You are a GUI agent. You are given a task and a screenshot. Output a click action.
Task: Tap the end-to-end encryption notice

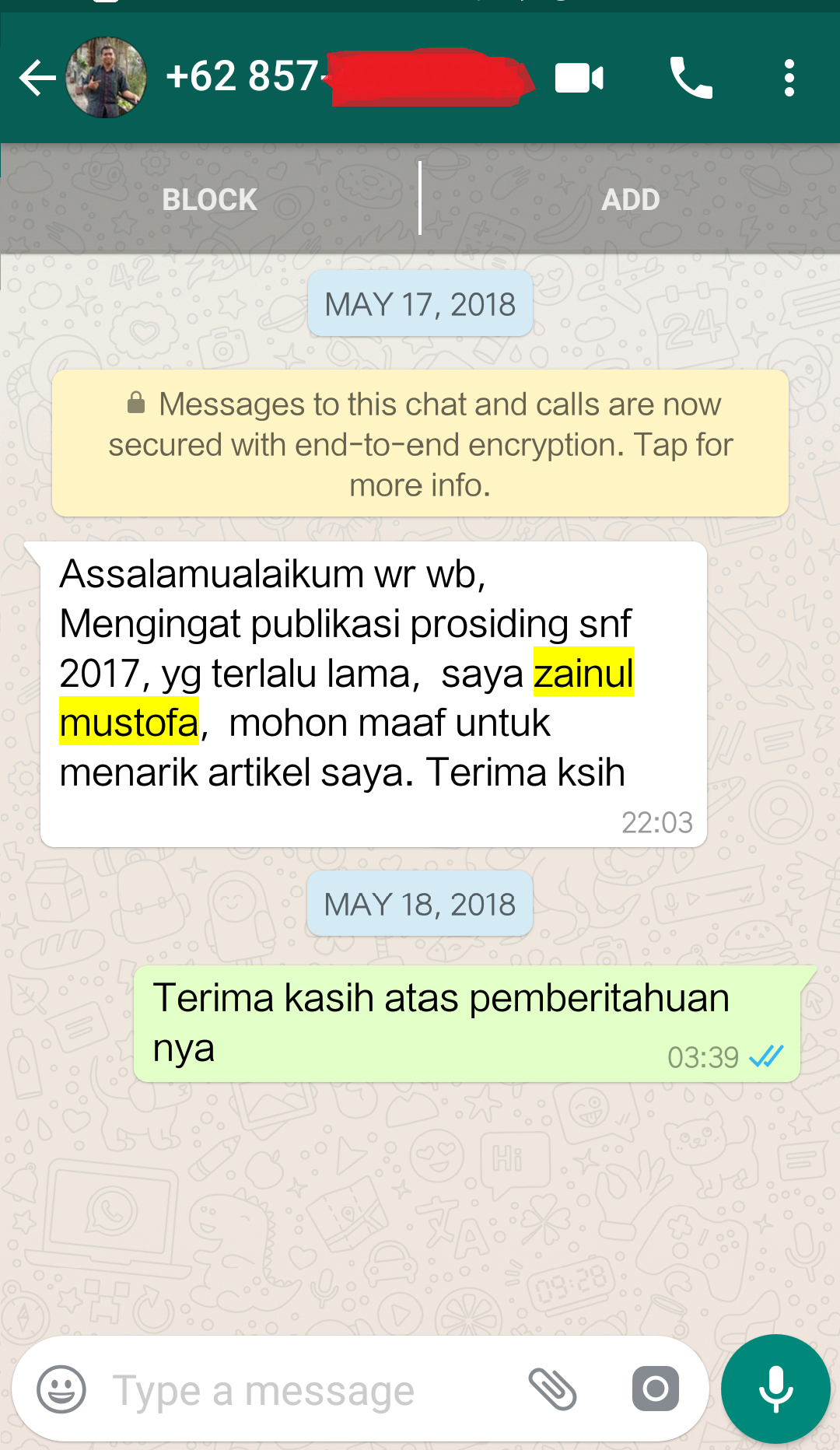coord(420,443)
